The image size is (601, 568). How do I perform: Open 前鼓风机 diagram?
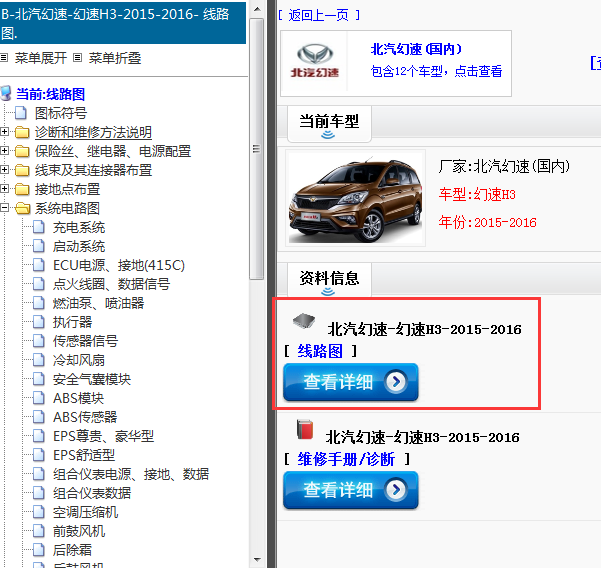click(79, 531)
